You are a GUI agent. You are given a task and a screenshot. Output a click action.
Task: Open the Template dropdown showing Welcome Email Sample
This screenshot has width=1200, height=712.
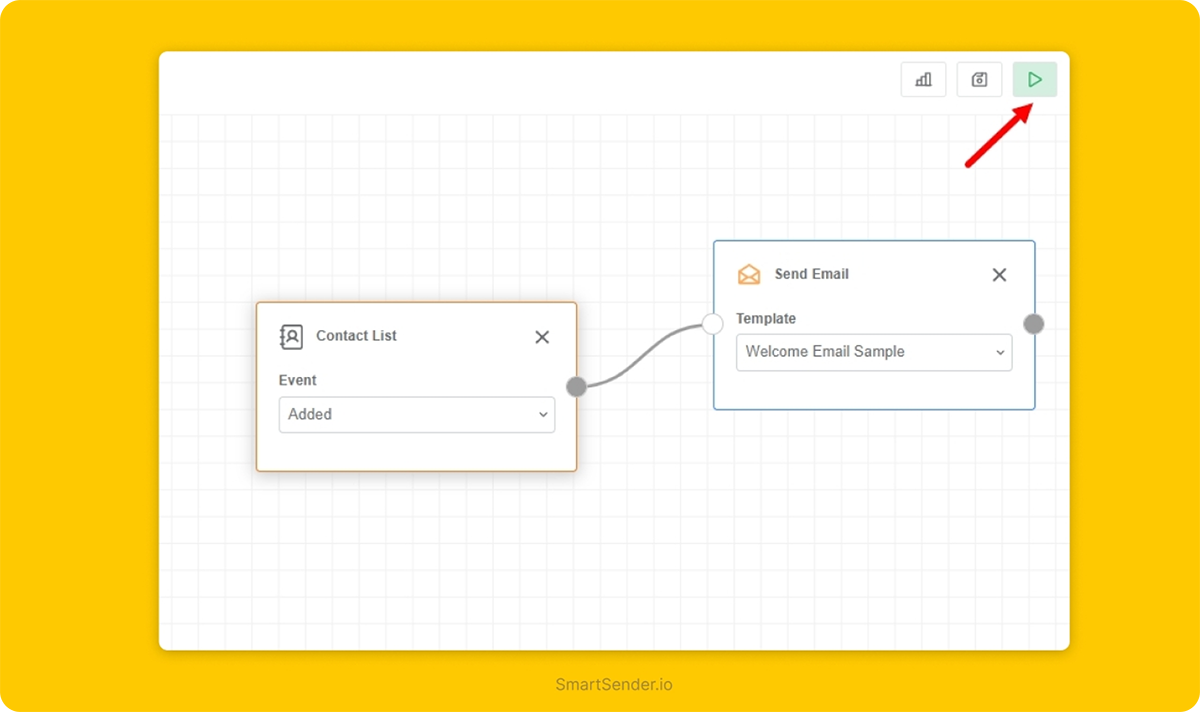pos(873,352)
